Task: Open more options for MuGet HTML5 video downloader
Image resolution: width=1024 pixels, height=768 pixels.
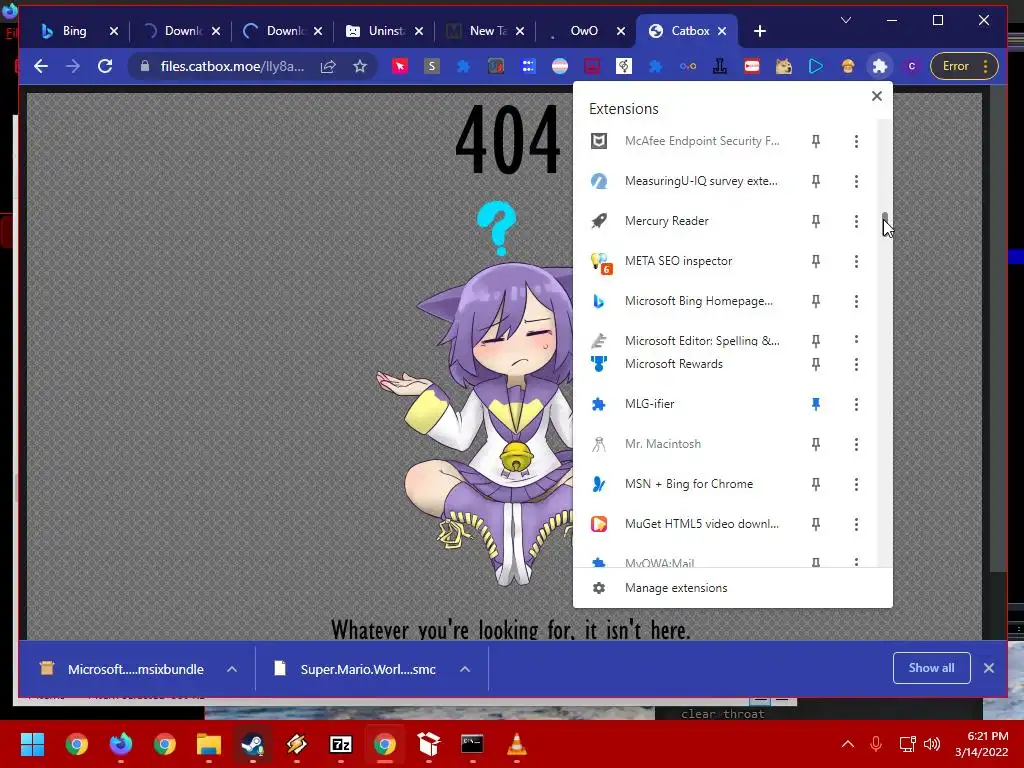Action: coord(856,524)
